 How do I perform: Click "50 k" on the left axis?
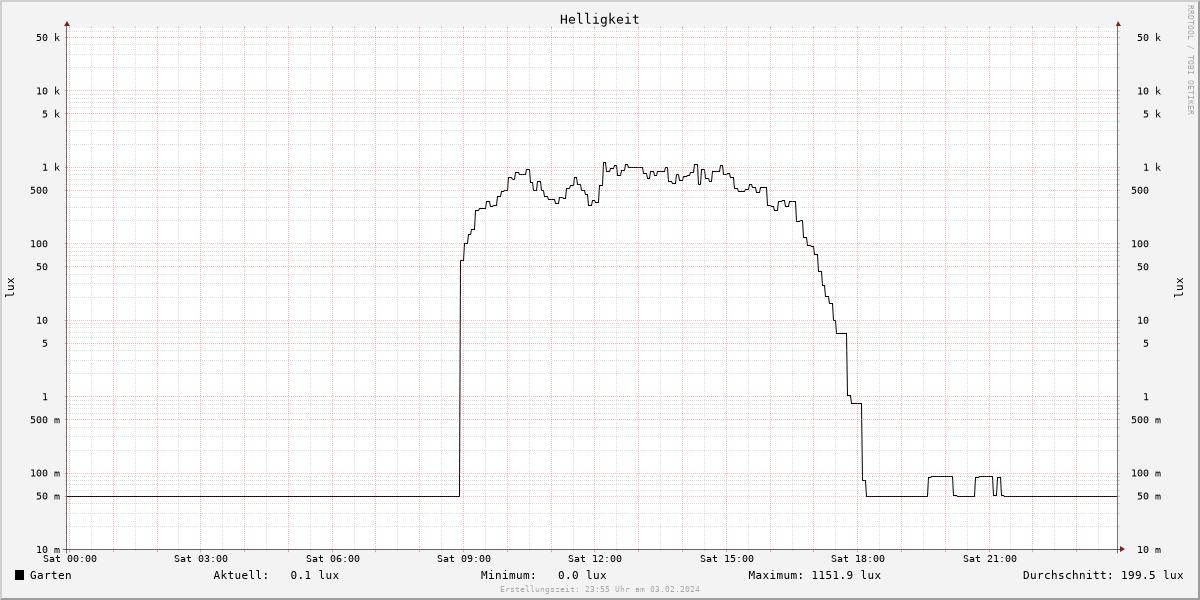[48, 38]
